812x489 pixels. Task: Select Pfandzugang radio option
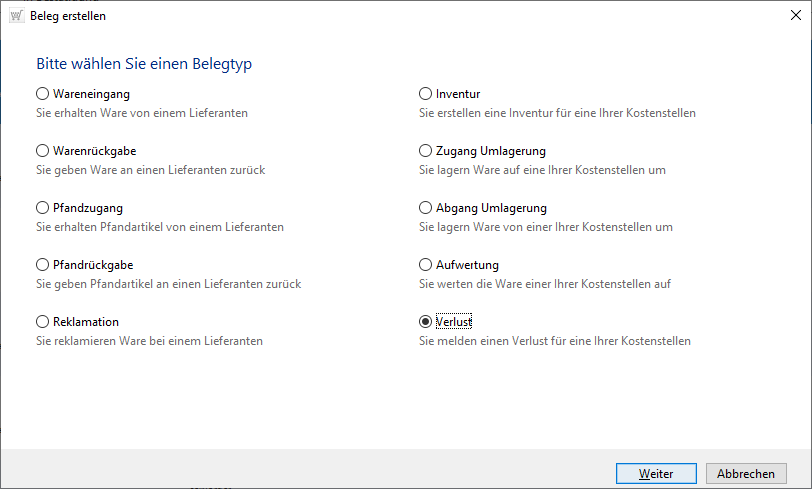click(43, 208)
